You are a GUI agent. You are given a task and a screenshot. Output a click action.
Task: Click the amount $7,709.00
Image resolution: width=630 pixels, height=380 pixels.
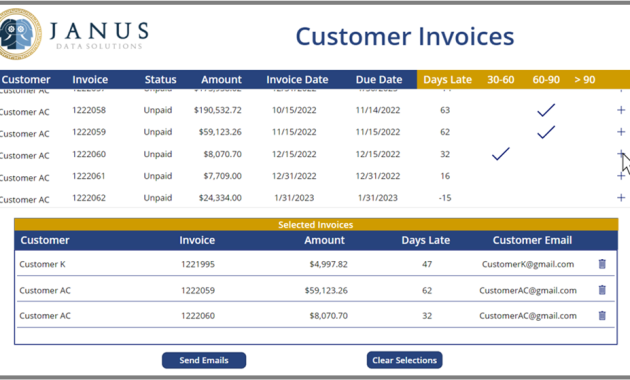(223, 176)
